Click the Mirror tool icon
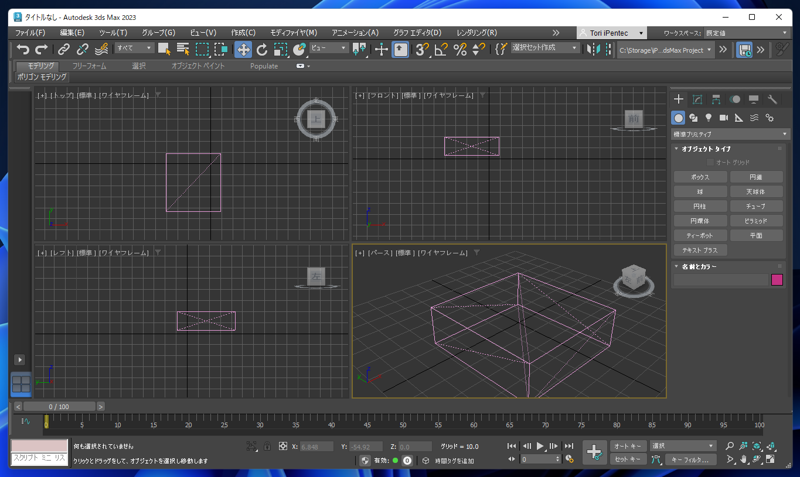800x477 pixels. (x=593, y=49)
